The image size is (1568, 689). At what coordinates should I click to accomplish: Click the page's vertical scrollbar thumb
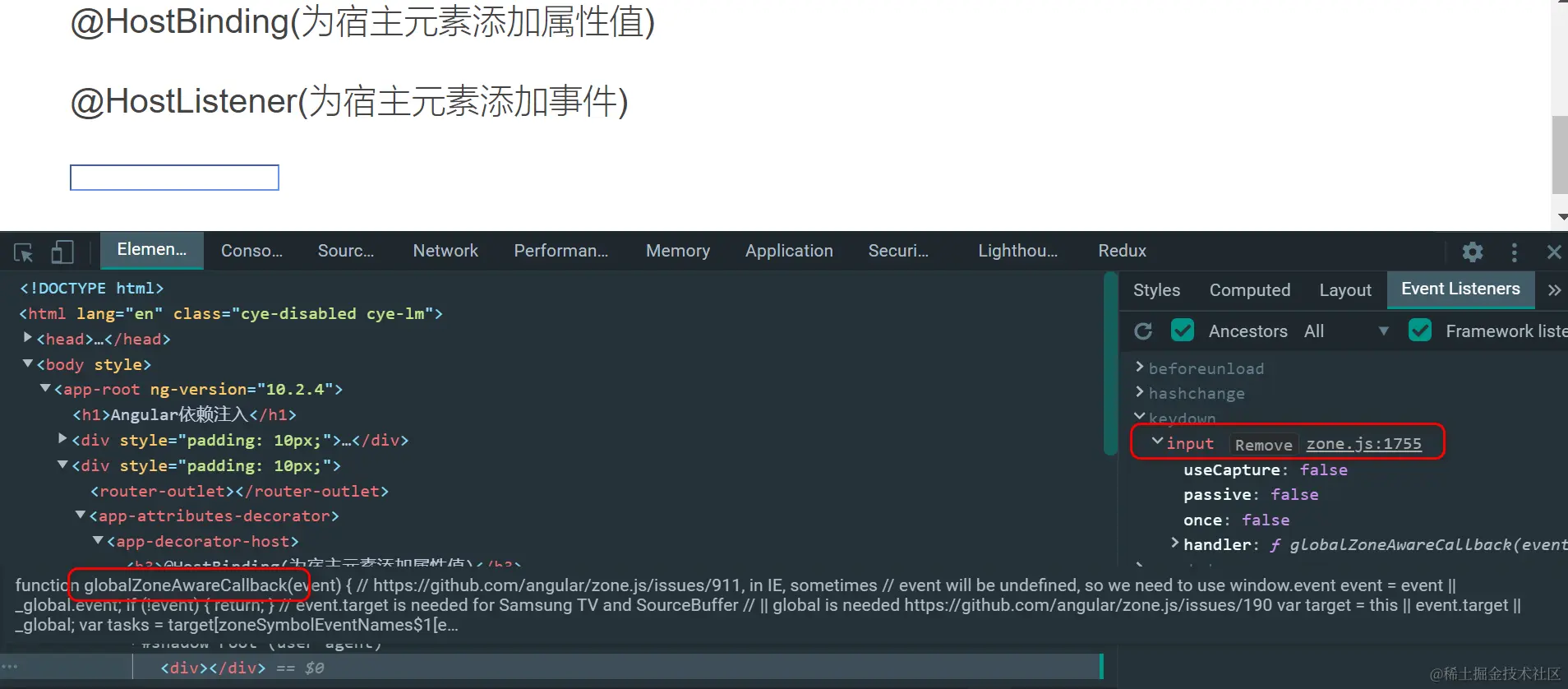[x=1559, y=155]
